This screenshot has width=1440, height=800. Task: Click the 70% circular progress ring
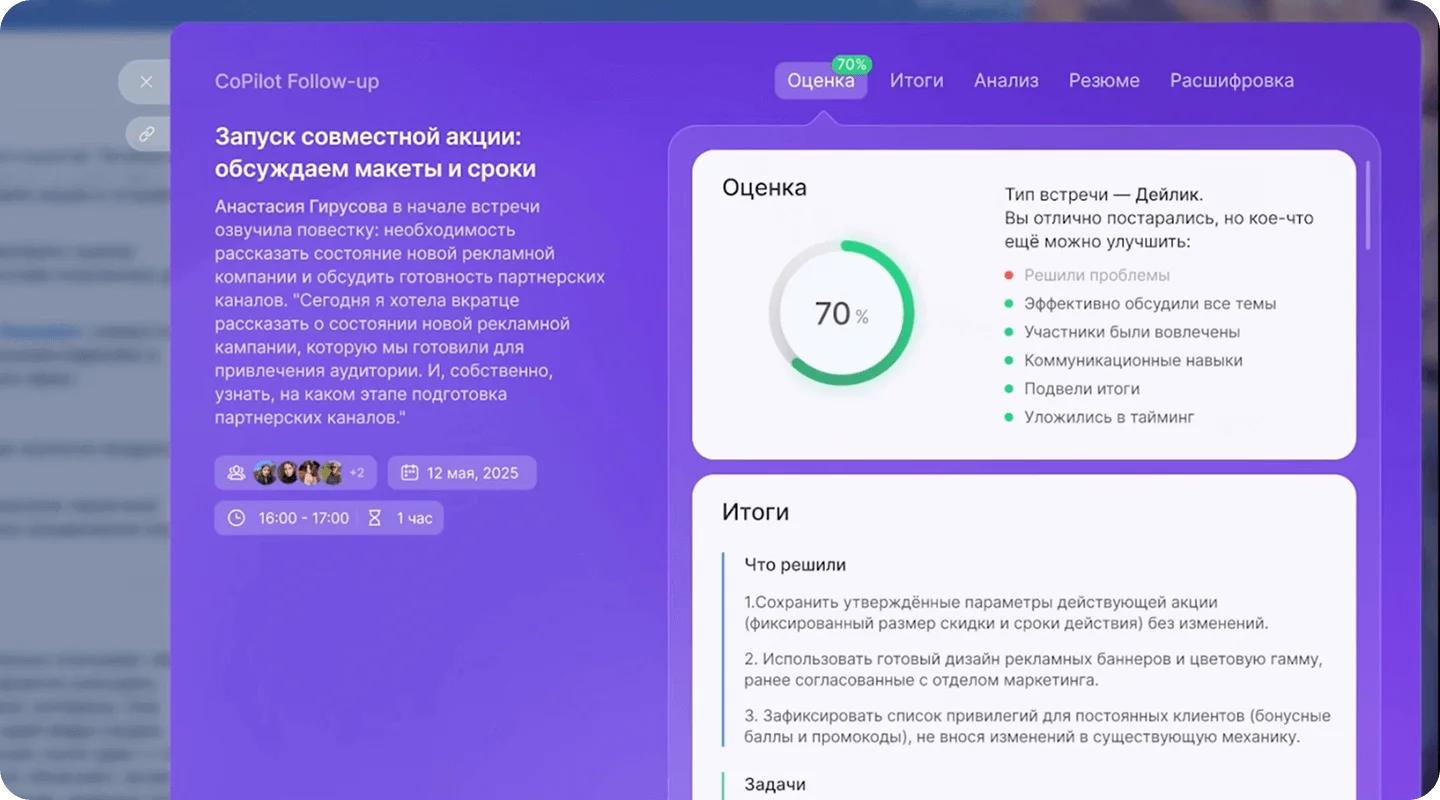coord(841,313)
